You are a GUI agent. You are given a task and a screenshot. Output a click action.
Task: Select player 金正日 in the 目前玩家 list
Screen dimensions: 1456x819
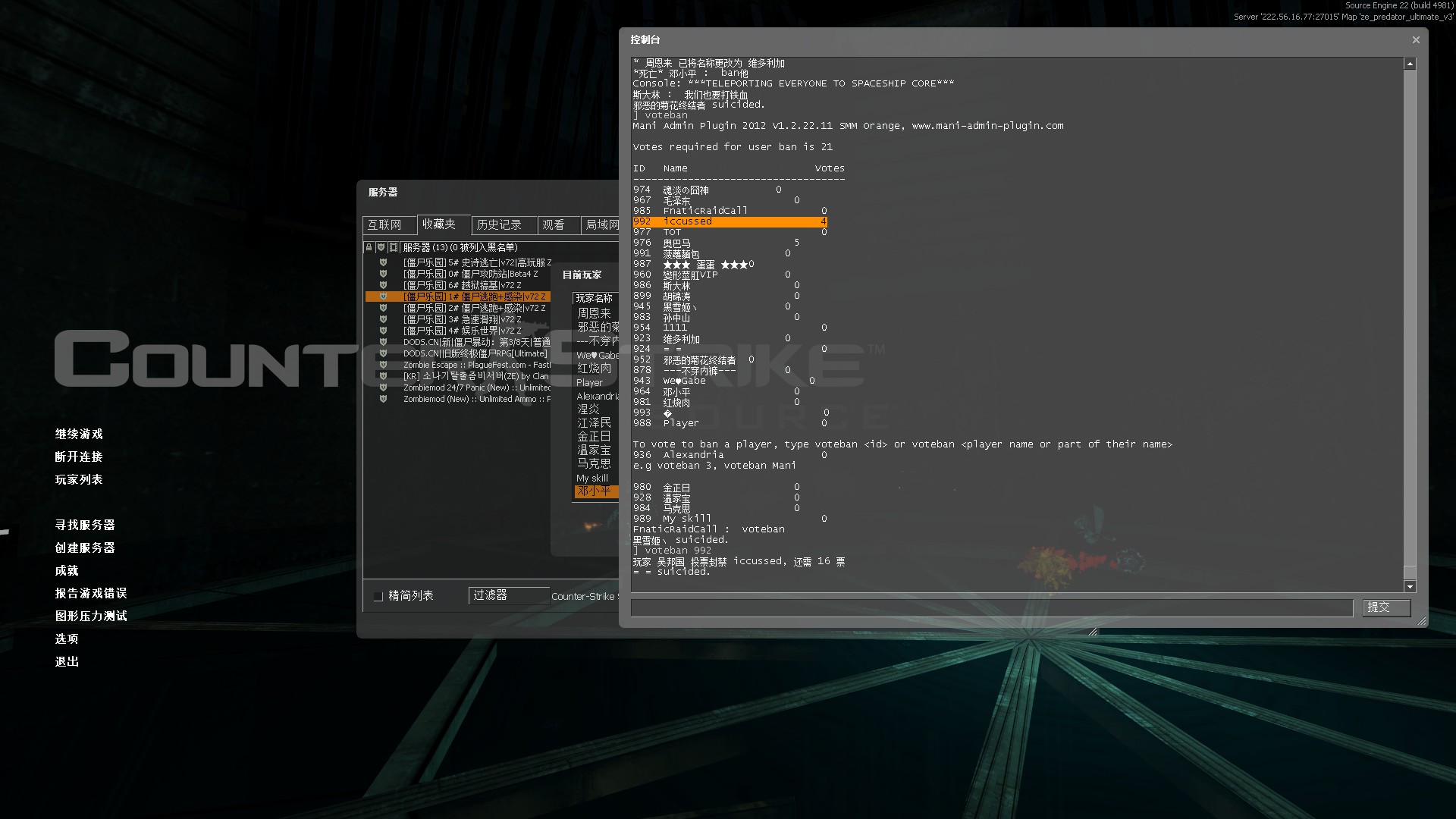click(x=596, y=437)
